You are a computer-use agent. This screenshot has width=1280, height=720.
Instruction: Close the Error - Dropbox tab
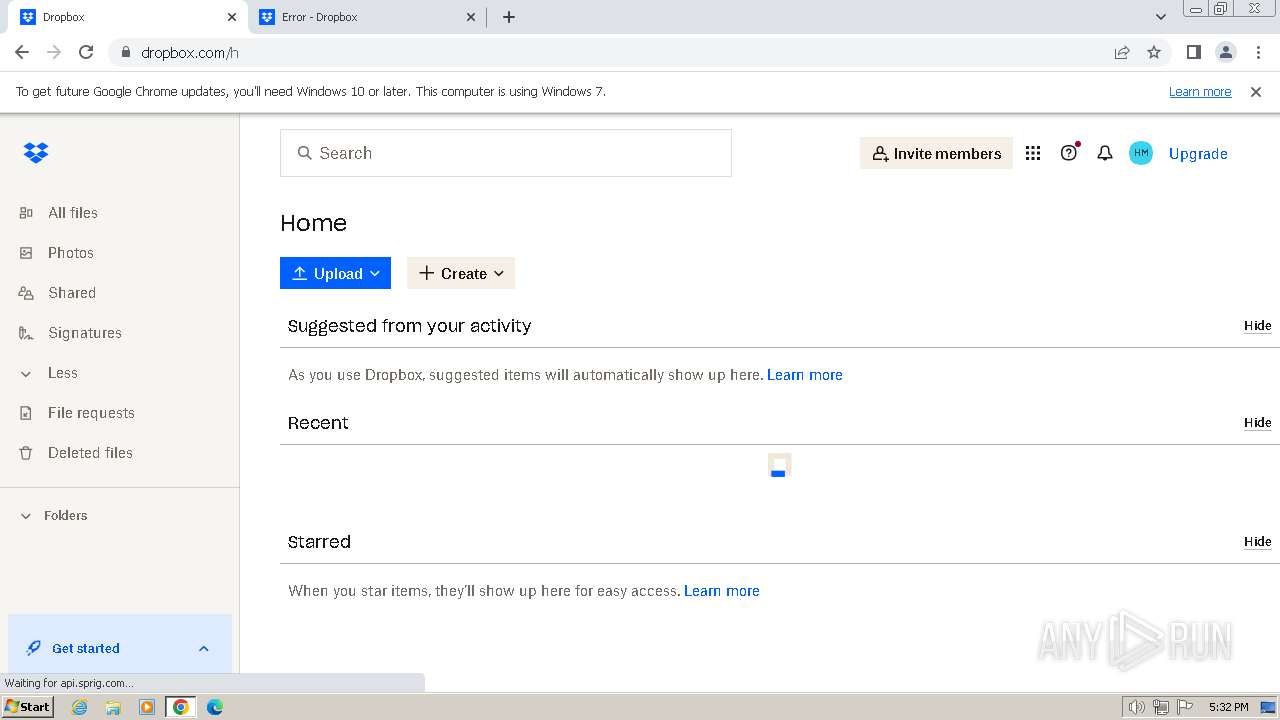click(x=471, y=17)
